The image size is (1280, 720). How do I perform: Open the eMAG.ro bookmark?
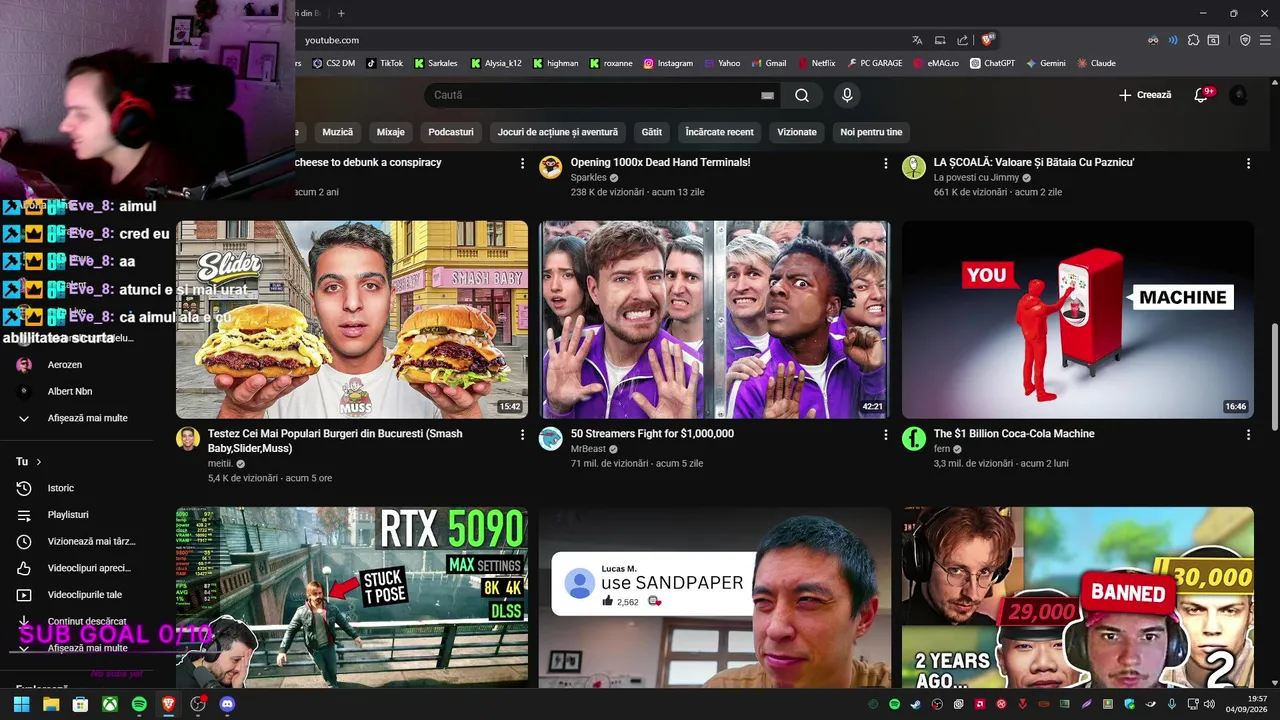point(936,63)
